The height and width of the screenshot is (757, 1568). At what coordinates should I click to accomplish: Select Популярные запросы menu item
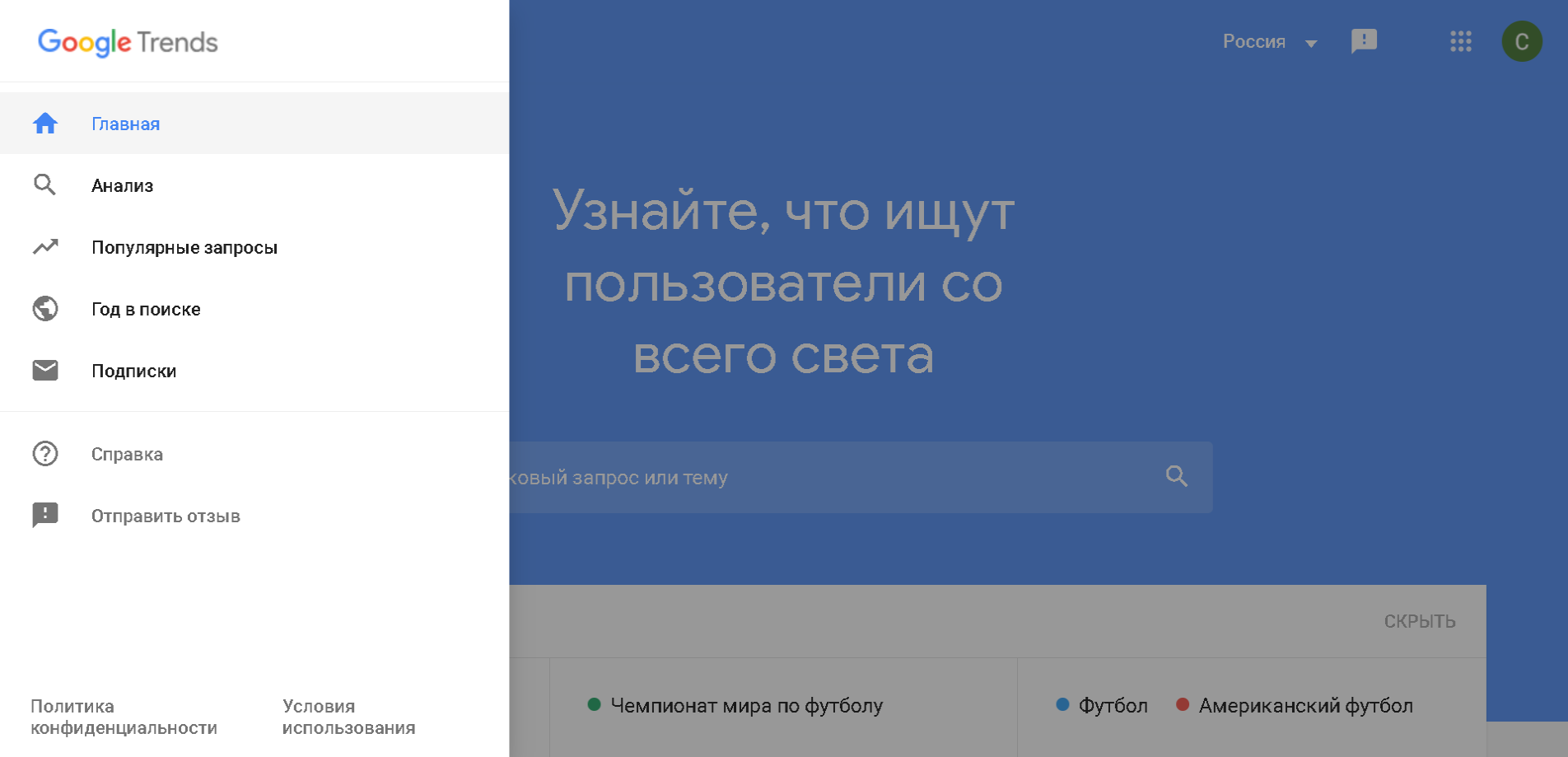click(x=184, y=247)
